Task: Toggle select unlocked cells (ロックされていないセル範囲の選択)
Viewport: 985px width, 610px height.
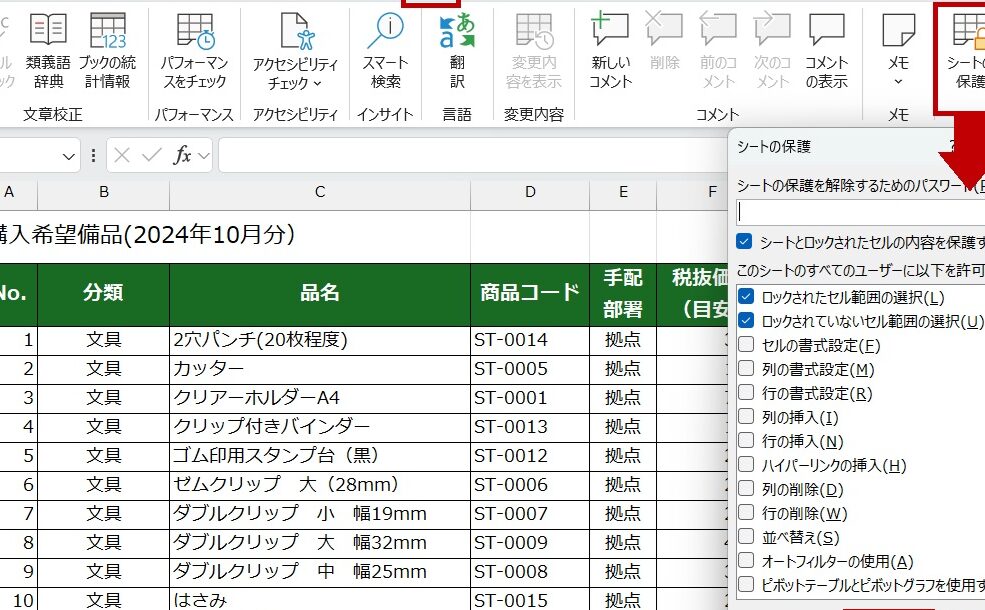Action: [x=746, y=320]
